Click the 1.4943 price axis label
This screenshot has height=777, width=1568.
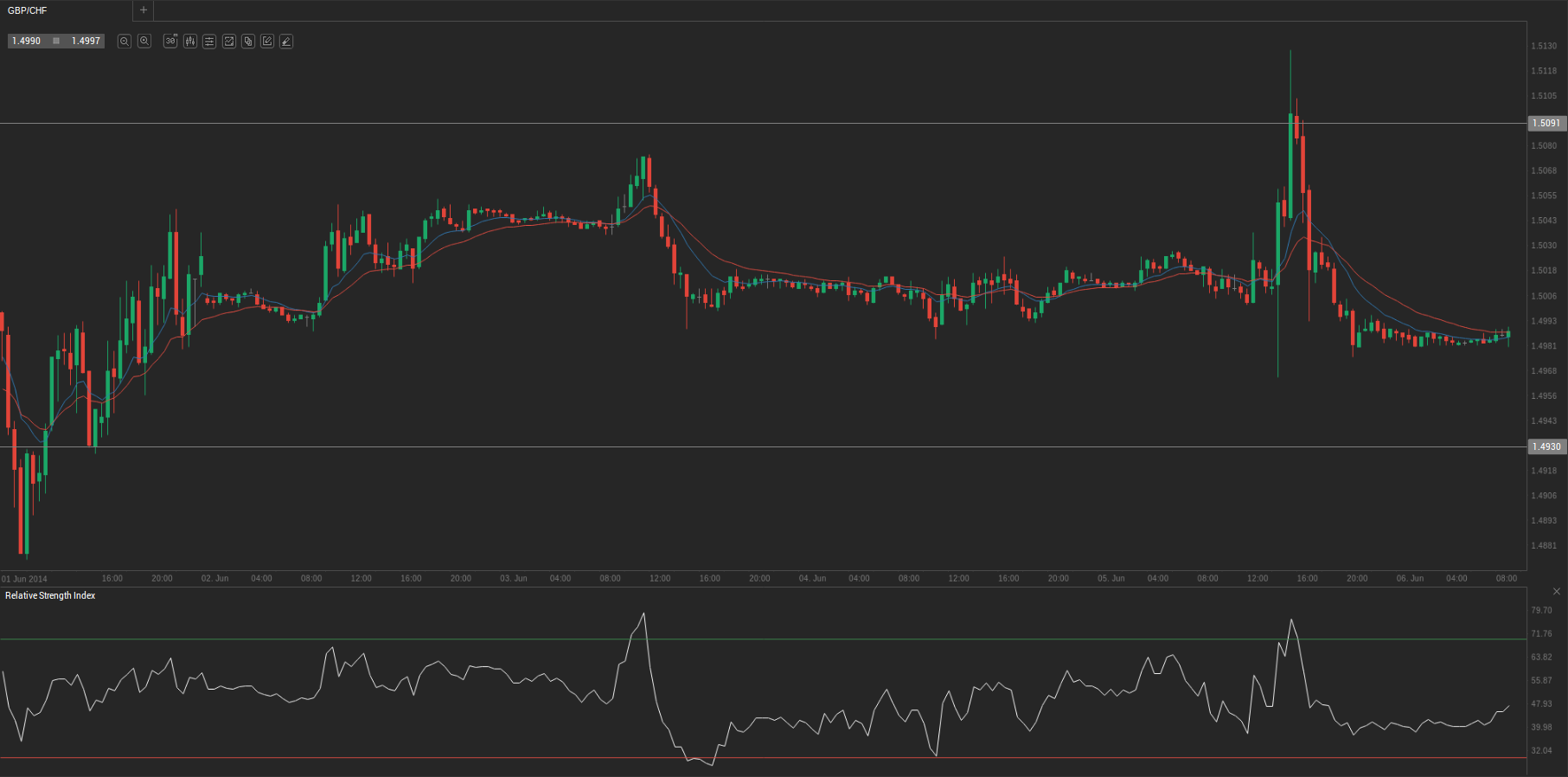pyautogui.click(x=1544, y=421)
